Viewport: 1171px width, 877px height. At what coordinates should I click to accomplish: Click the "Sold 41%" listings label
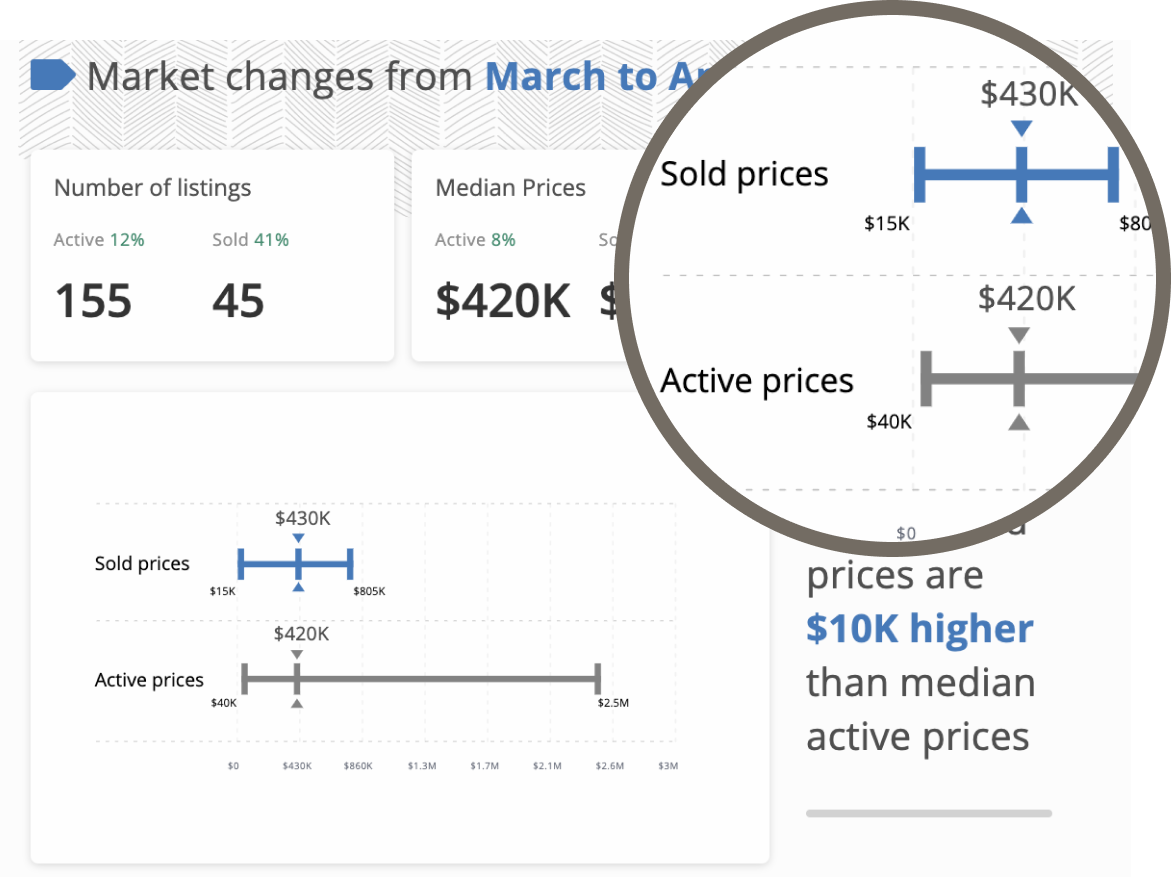point(250,240)
